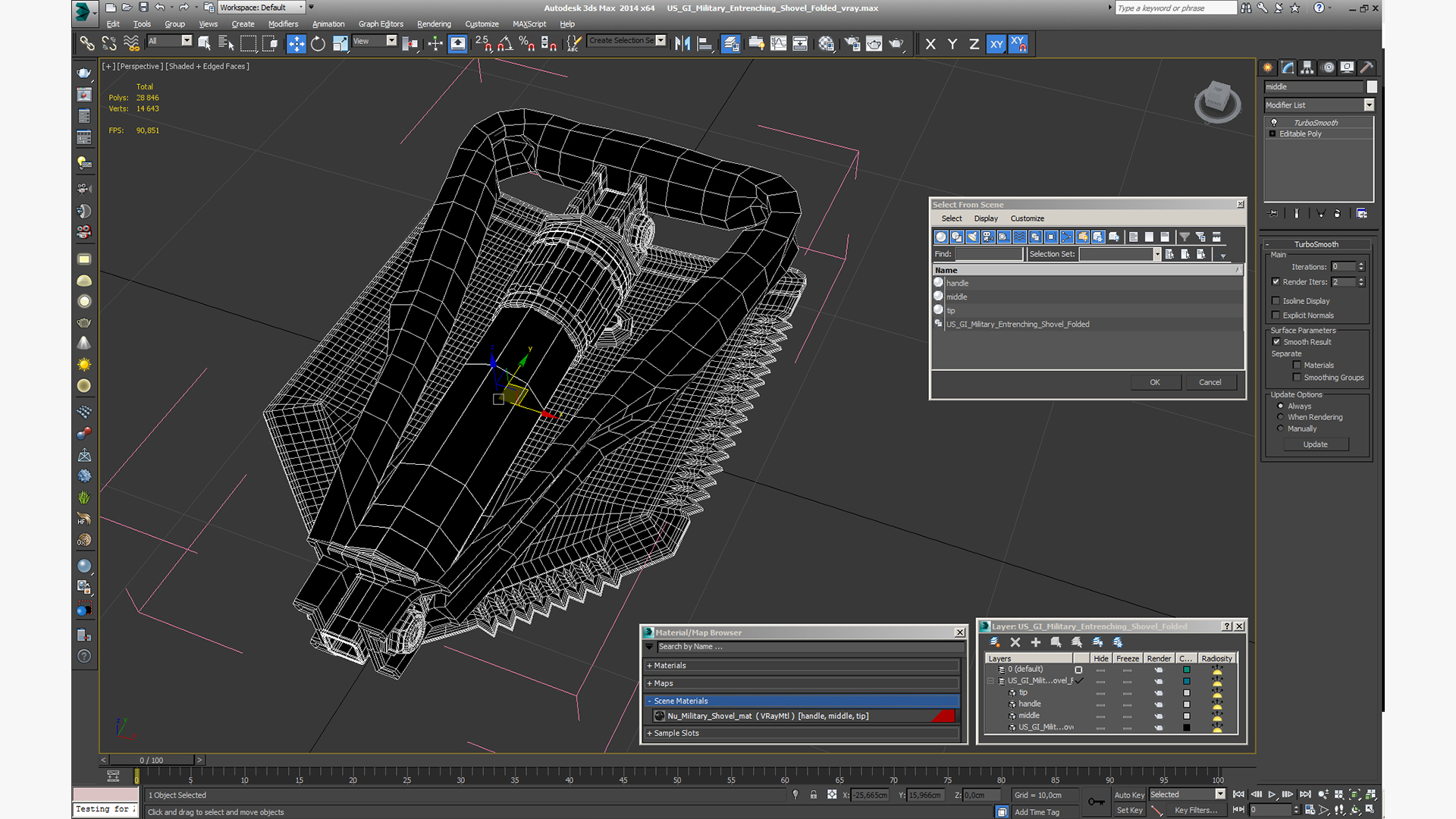1456x819 pixels.
Task: Open the Modifier List dropdown
Action: tap(1369, 105)
